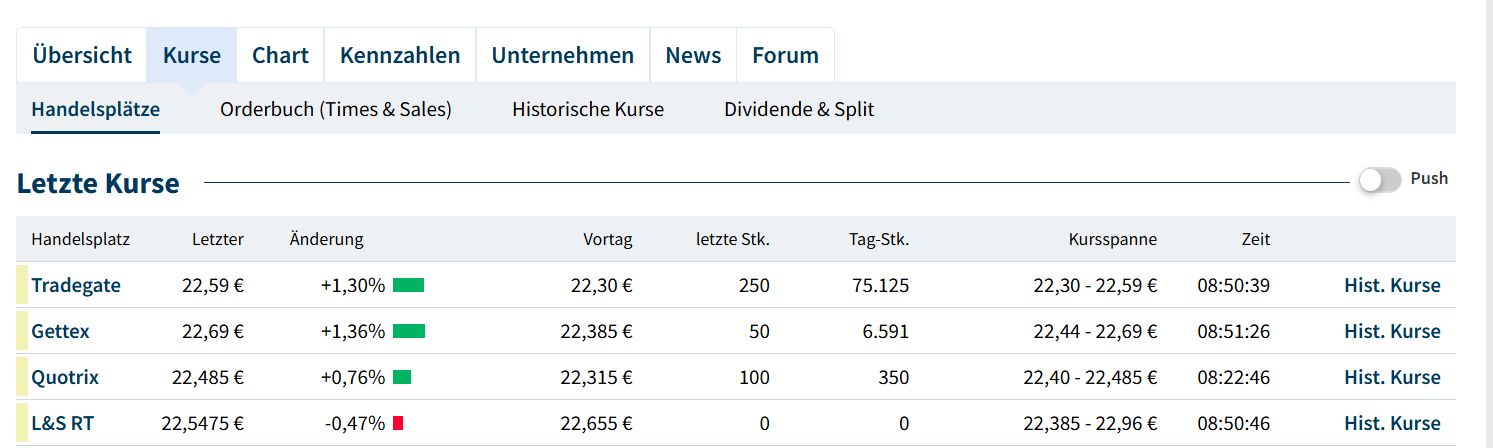The height and width of the screenshot is (448, 1493).
Task: Open the Tradegate exchange link
Action: click(x=76, y=286)
